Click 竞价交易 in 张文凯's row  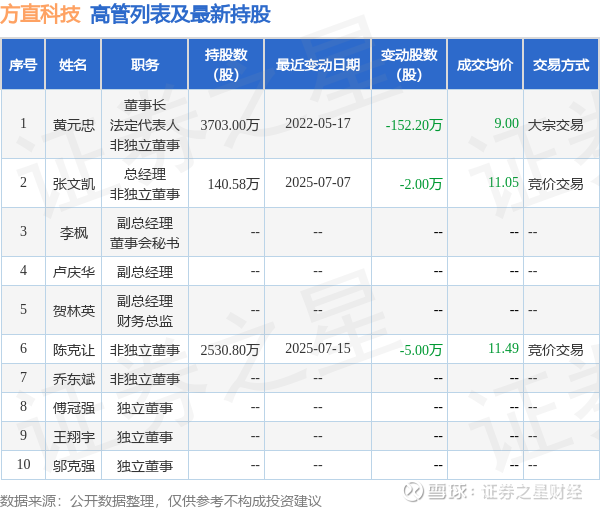click(556, 184)
